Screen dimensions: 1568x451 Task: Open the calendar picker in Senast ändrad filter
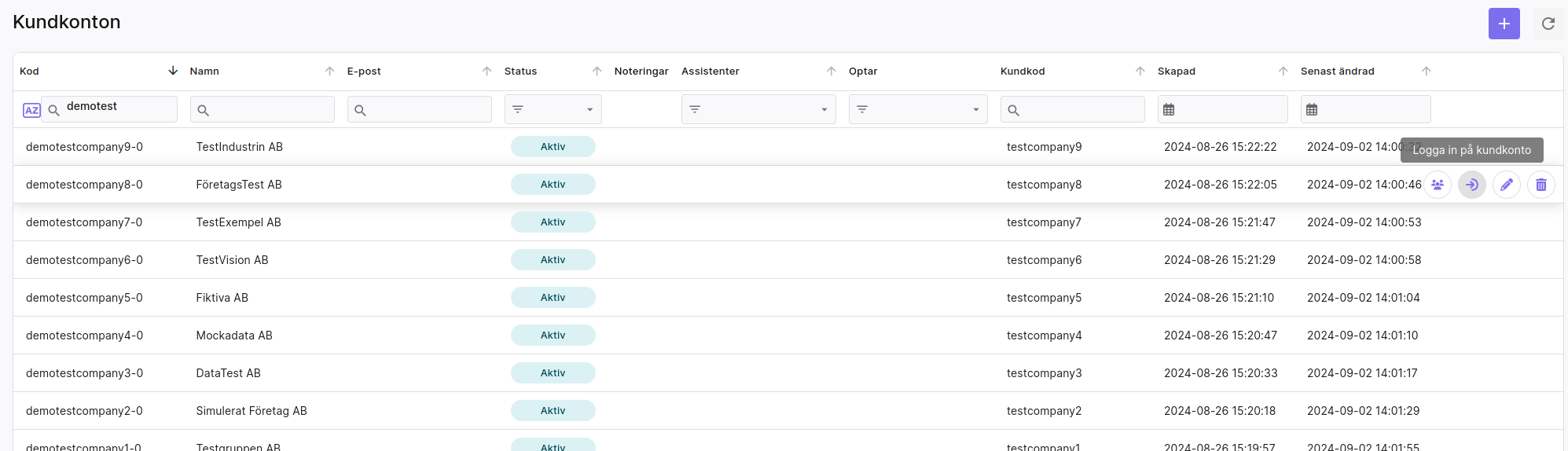pos(1312,110)
